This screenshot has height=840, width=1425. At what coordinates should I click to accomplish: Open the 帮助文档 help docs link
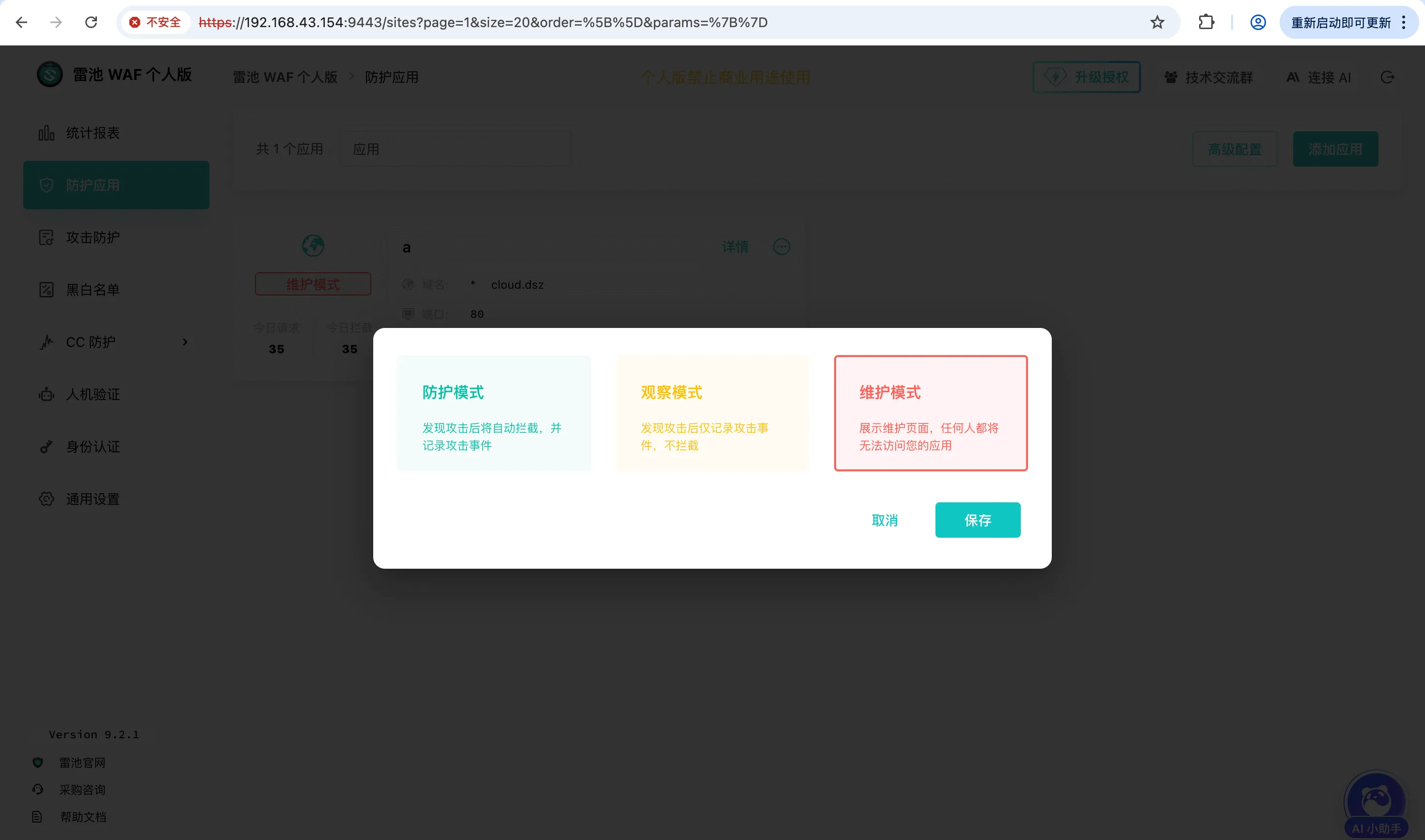[83, 816]
